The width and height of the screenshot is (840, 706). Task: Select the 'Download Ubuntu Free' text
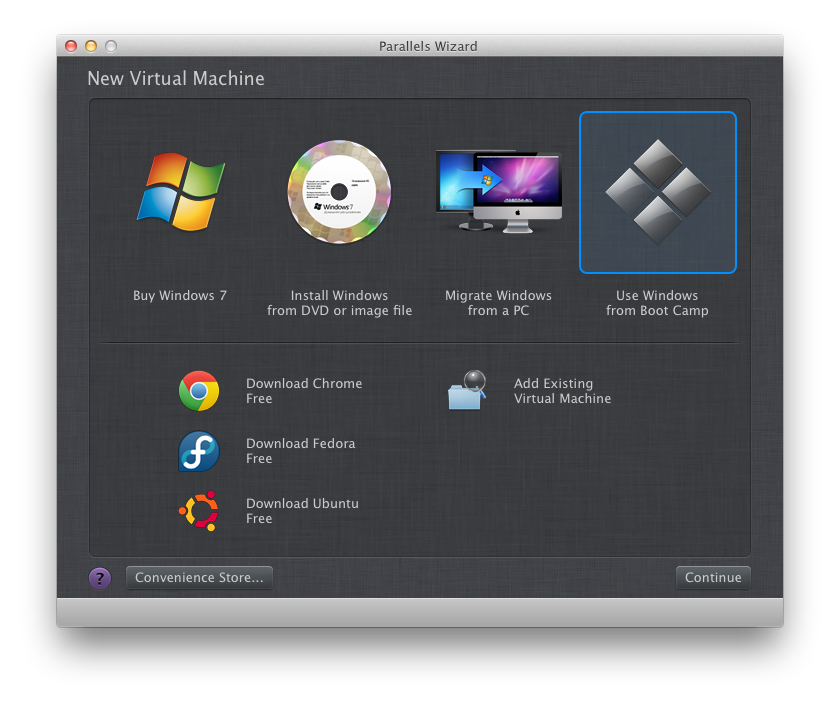tap(302, 511)
